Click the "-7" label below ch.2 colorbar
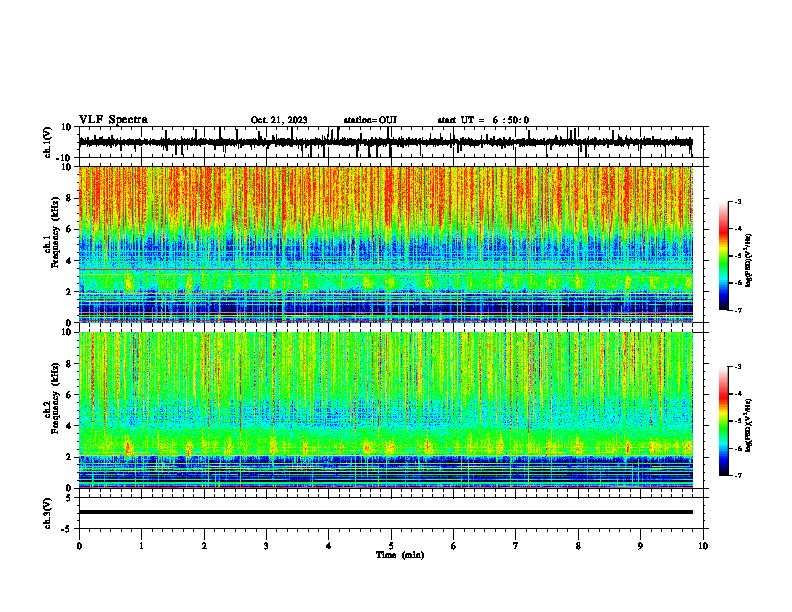The height and width of the screenshot is (612, 792). 738,476
